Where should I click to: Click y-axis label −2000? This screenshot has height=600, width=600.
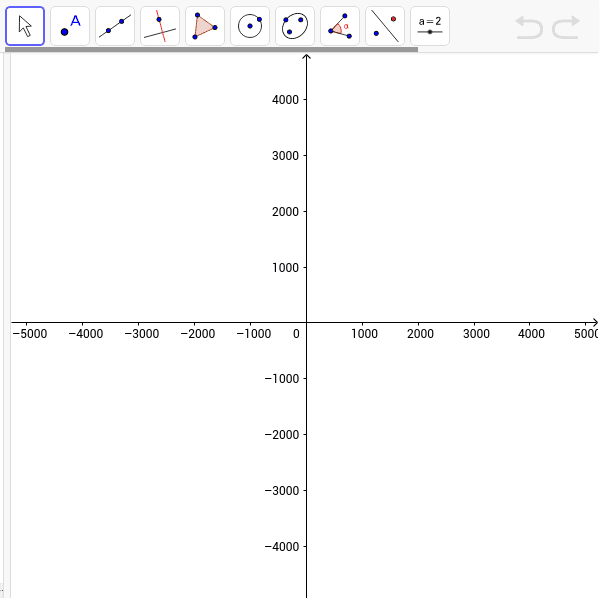tap(282, 435)
